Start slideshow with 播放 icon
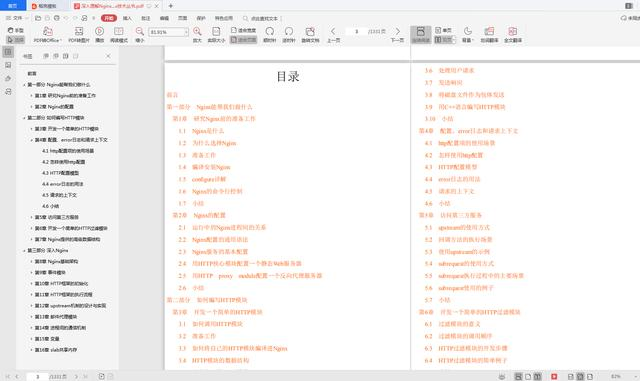640x381 pixels. tap(99, 35)
